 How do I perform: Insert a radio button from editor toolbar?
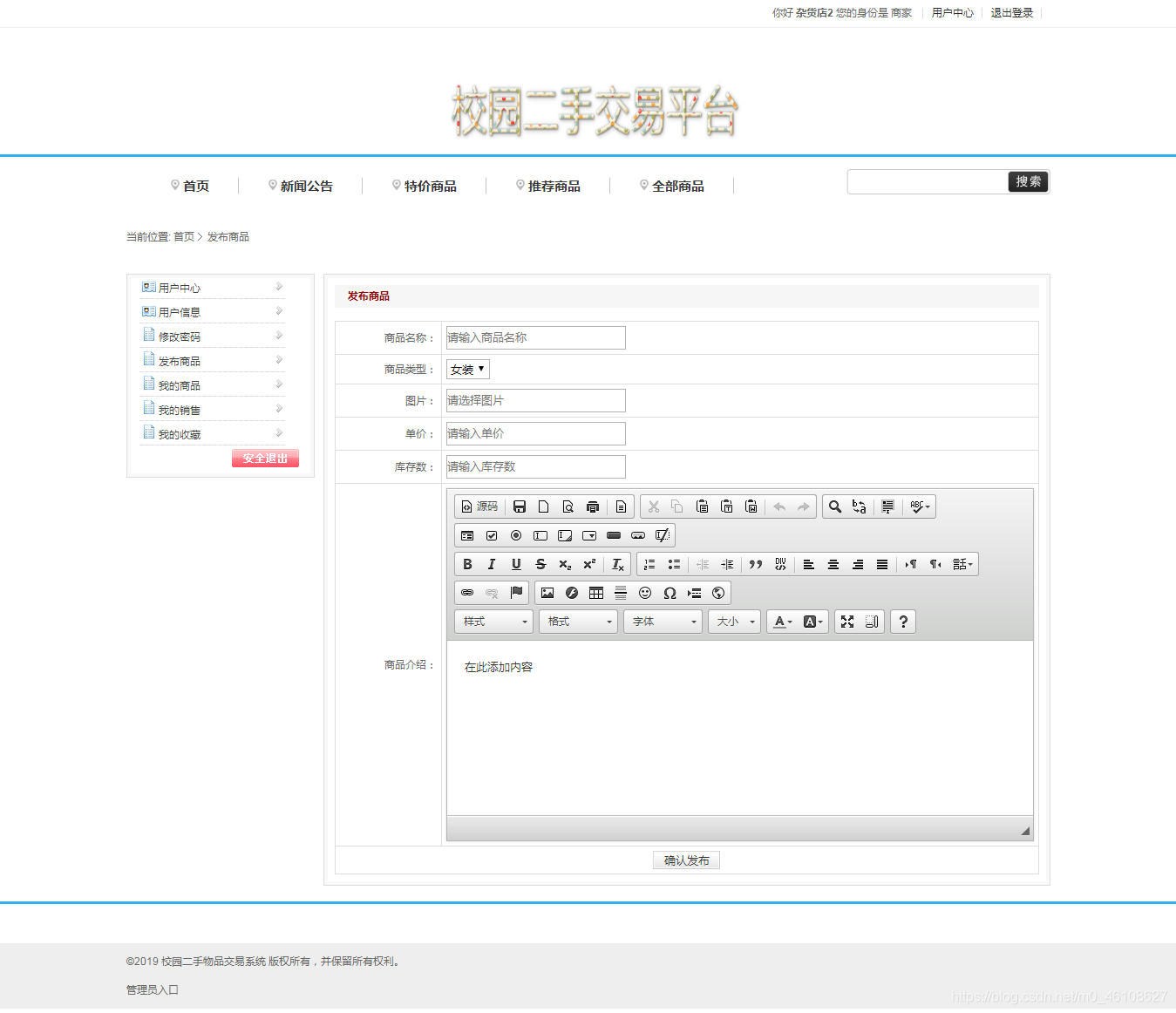516,535
